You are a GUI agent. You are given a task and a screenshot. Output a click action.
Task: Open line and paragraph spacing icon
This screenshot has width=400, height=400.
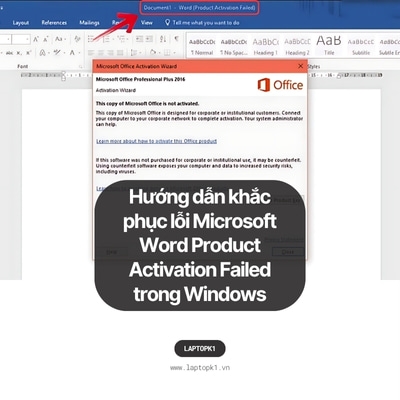(134, 53)
